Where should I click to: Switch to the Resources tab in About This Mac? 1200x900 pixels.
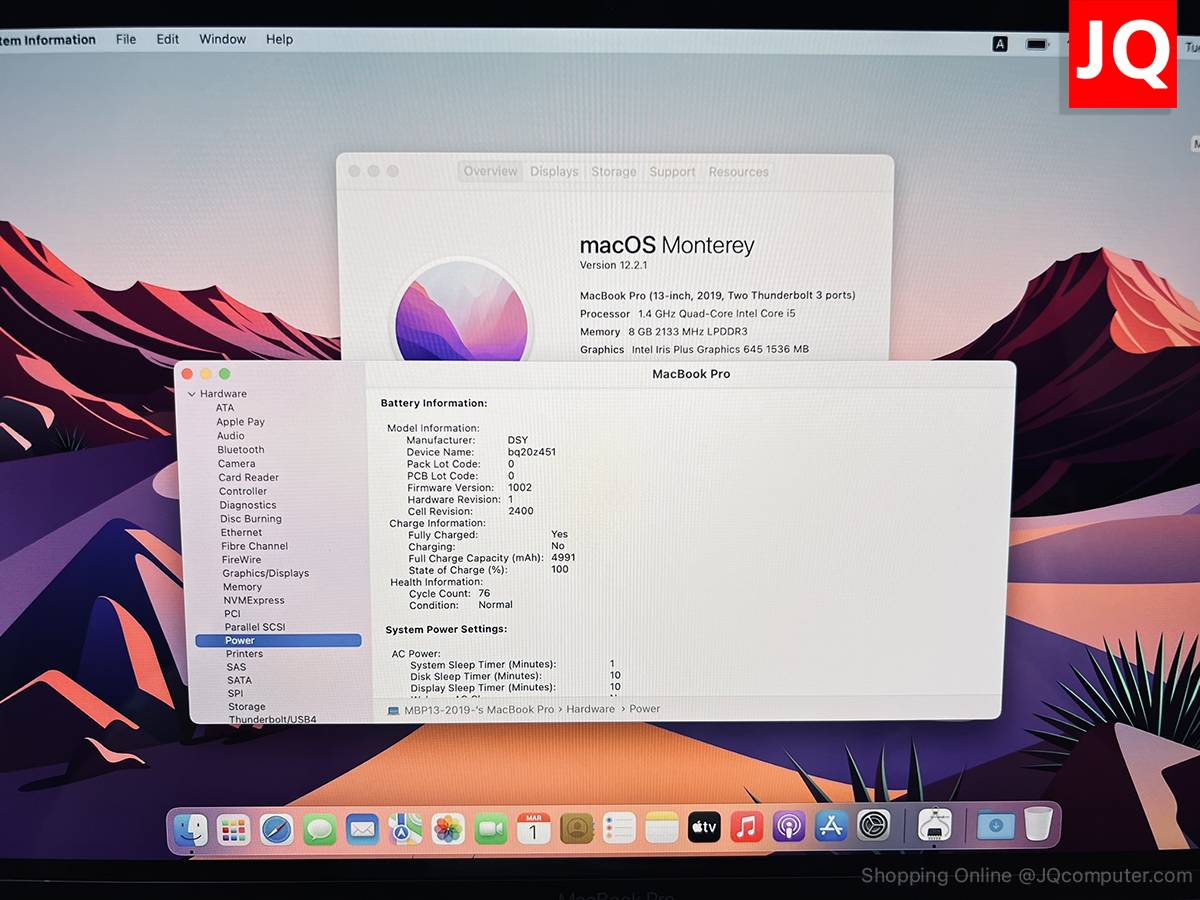(x=739, y=171)
